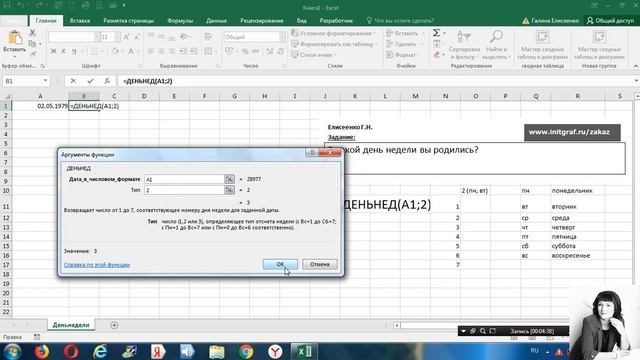The image size is (640, 360).
Task: Click the Copy icon in clipboard group
Action: [33, 44]
